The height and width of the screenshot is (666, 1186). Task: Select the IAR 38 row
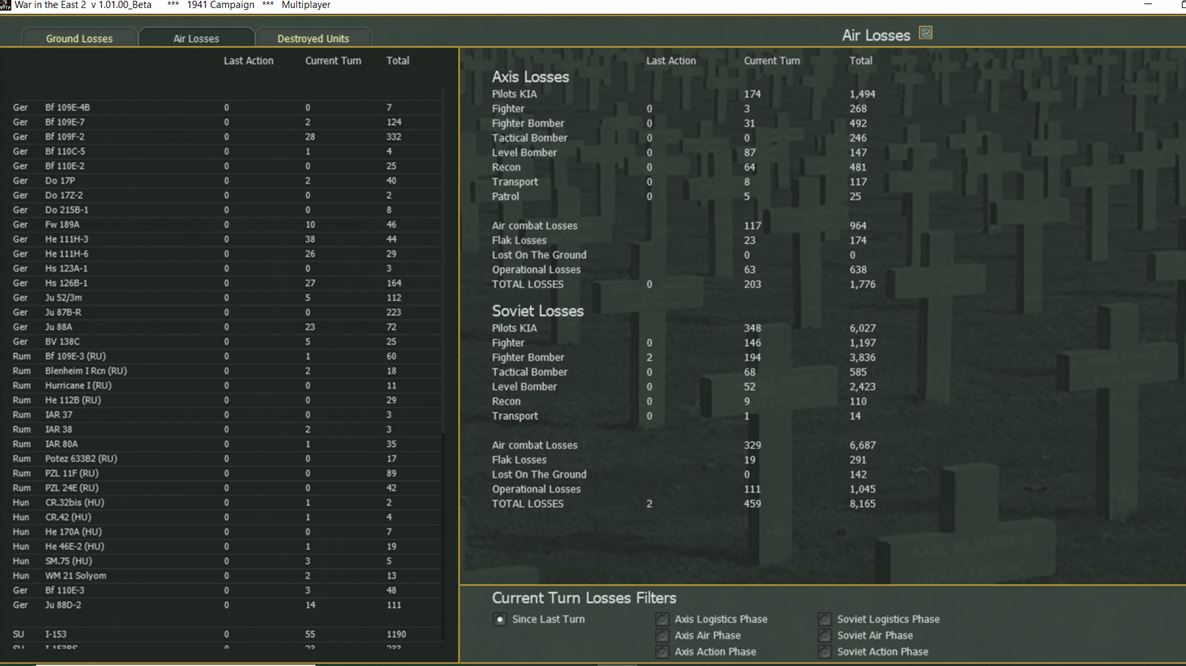(225, 429)
